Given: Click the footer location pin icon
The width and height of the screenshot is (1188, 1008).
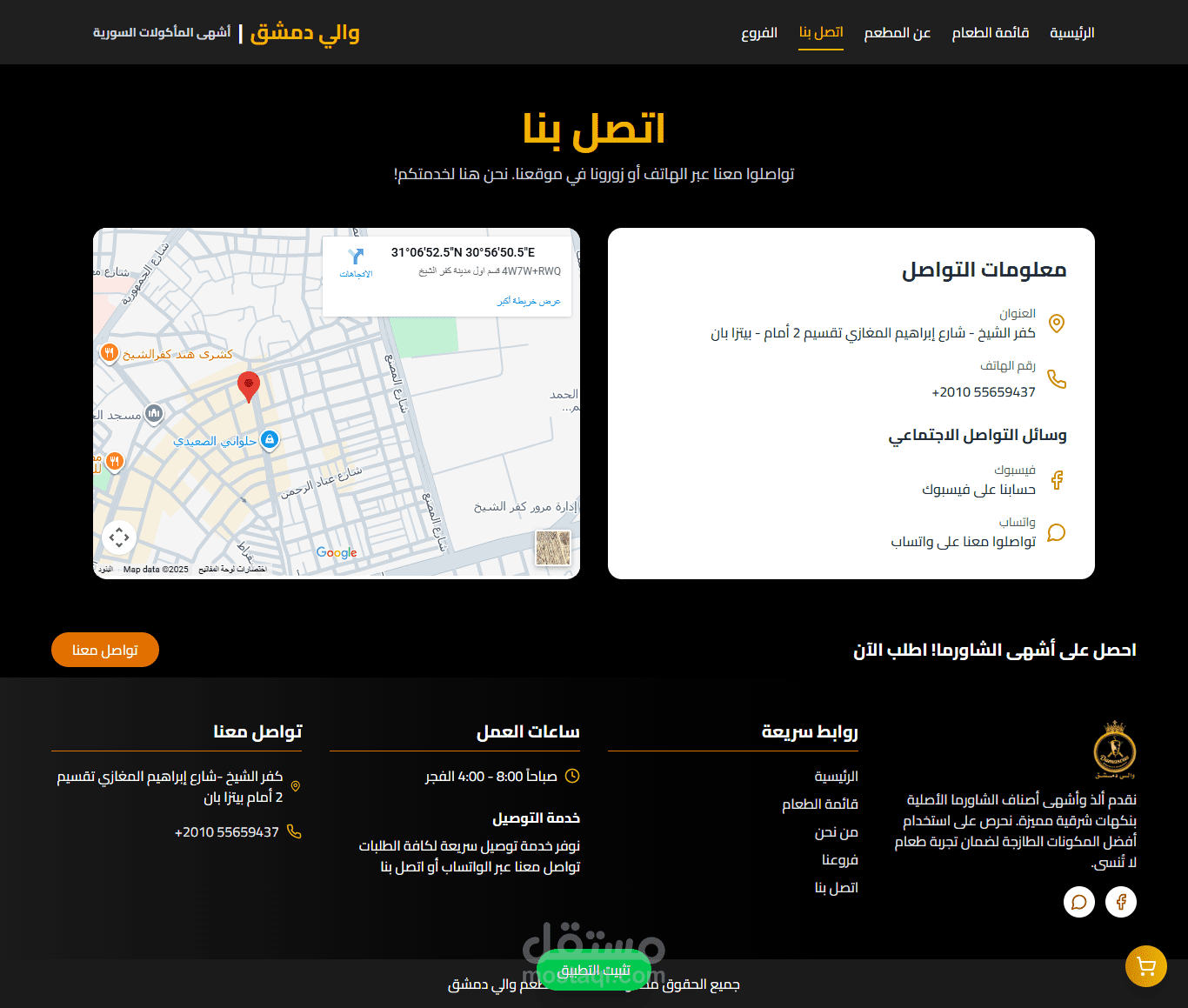Looking at the screenshot, I should point(296,786).
